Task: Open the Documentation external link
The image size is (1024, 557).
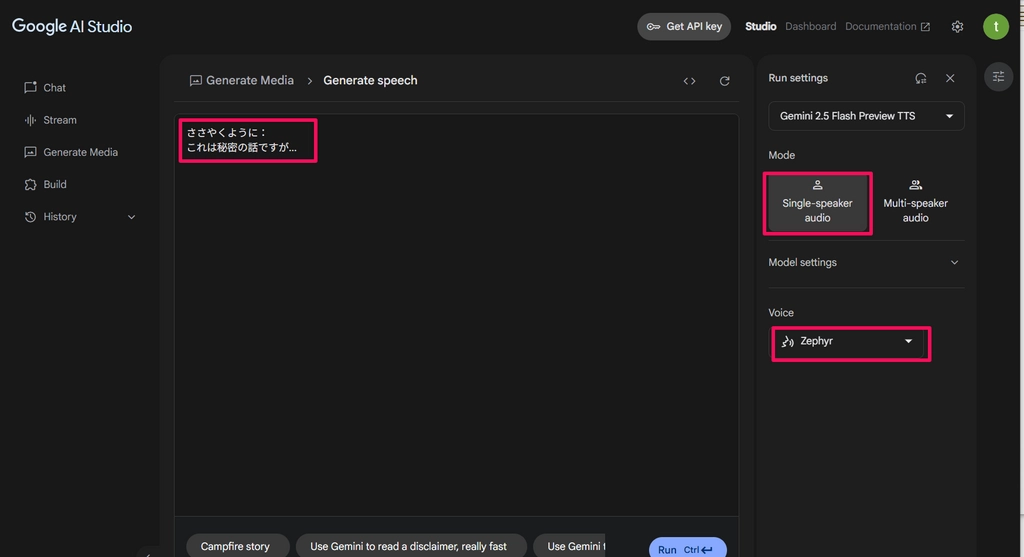Action: pos(887,27)
